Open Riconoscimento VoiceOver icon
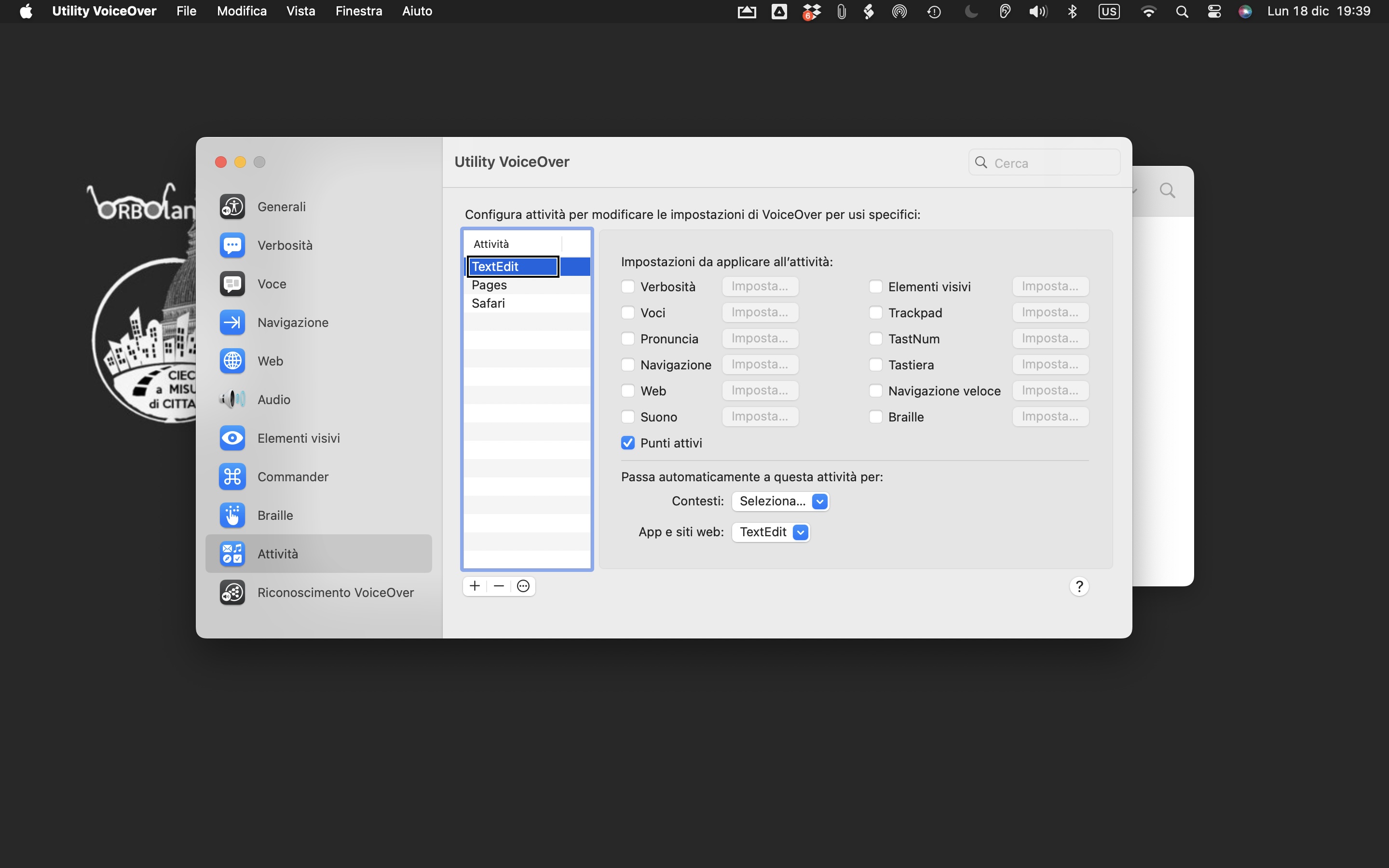The width and height of the screenshot is (1389, 868). (x=232, y=593)
